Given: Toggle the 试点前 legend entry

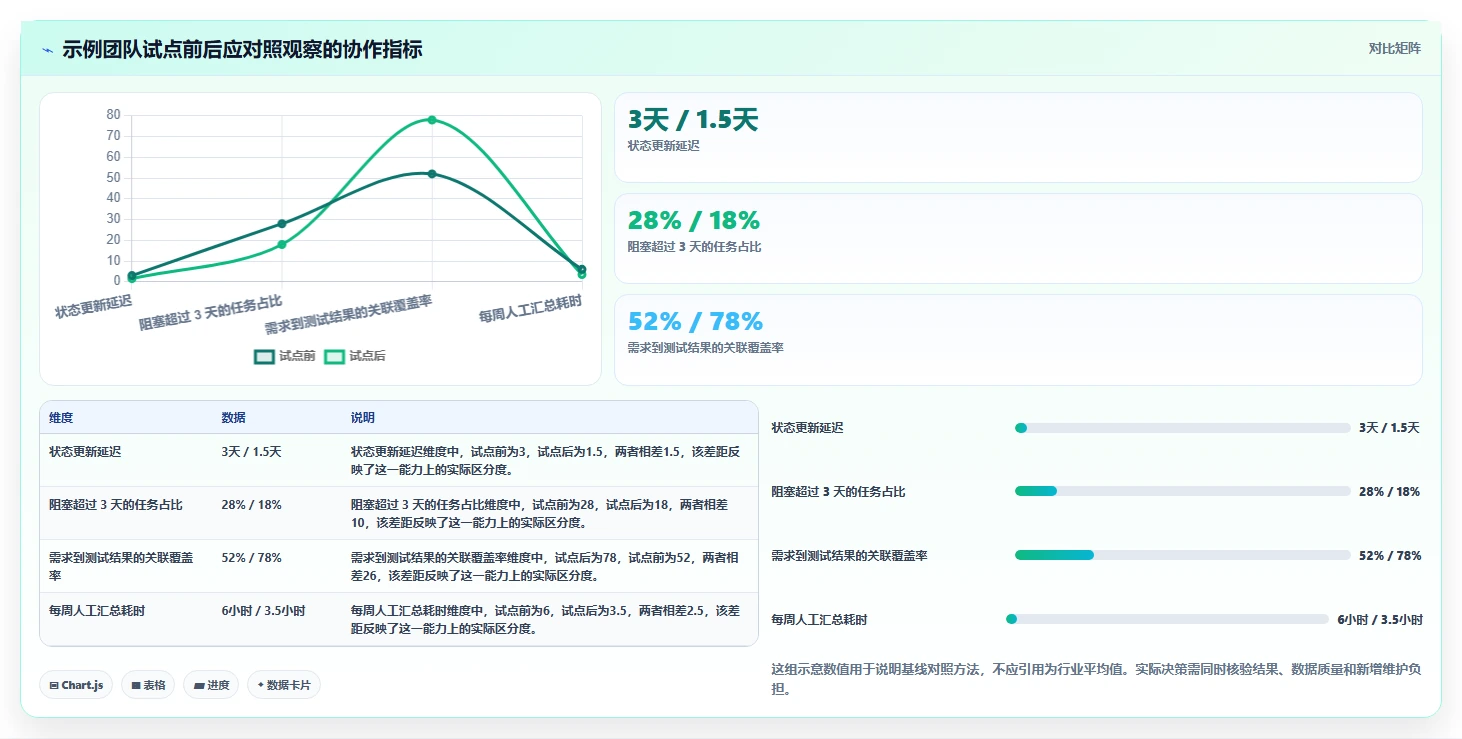Looking at the screenshot, I should point(285,356).
